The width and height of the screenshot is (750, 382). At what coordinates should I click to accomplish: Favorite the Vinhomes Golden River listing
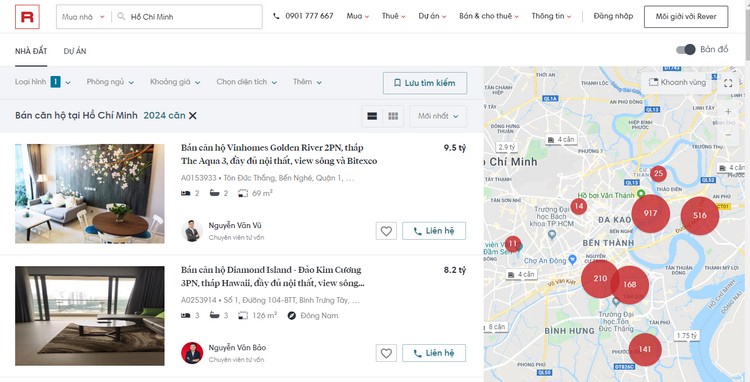[x=386, y=231]
